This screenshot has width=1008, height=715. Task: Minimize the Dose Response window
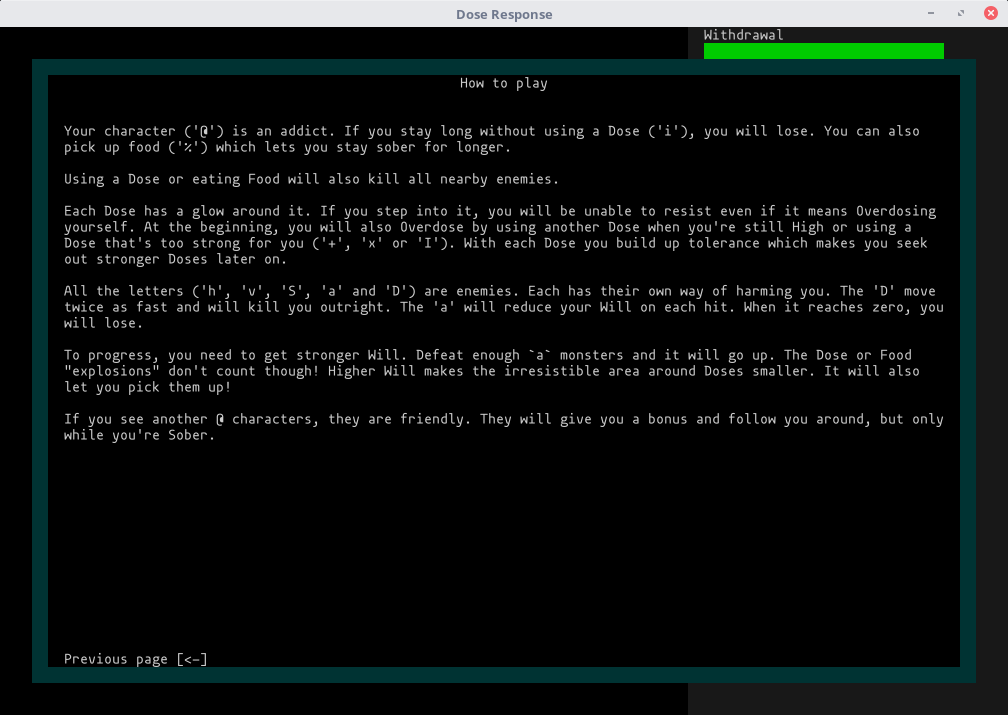[931, 13]
